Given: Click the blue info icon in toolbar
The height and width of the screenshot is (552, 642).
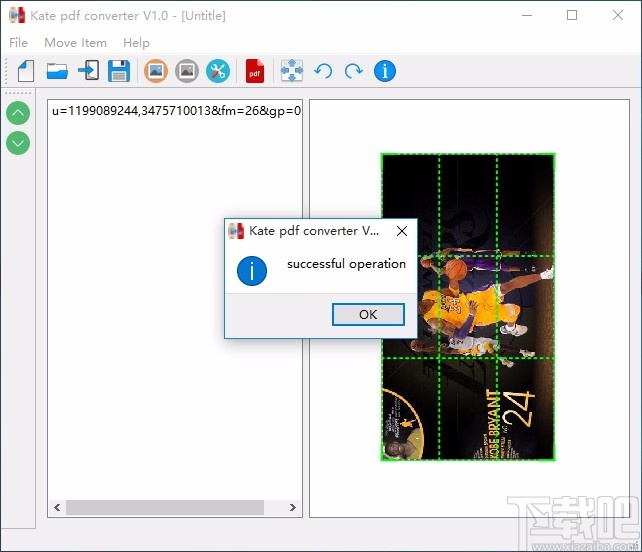Looking at the screenshot, I should [x=385, y=71].
